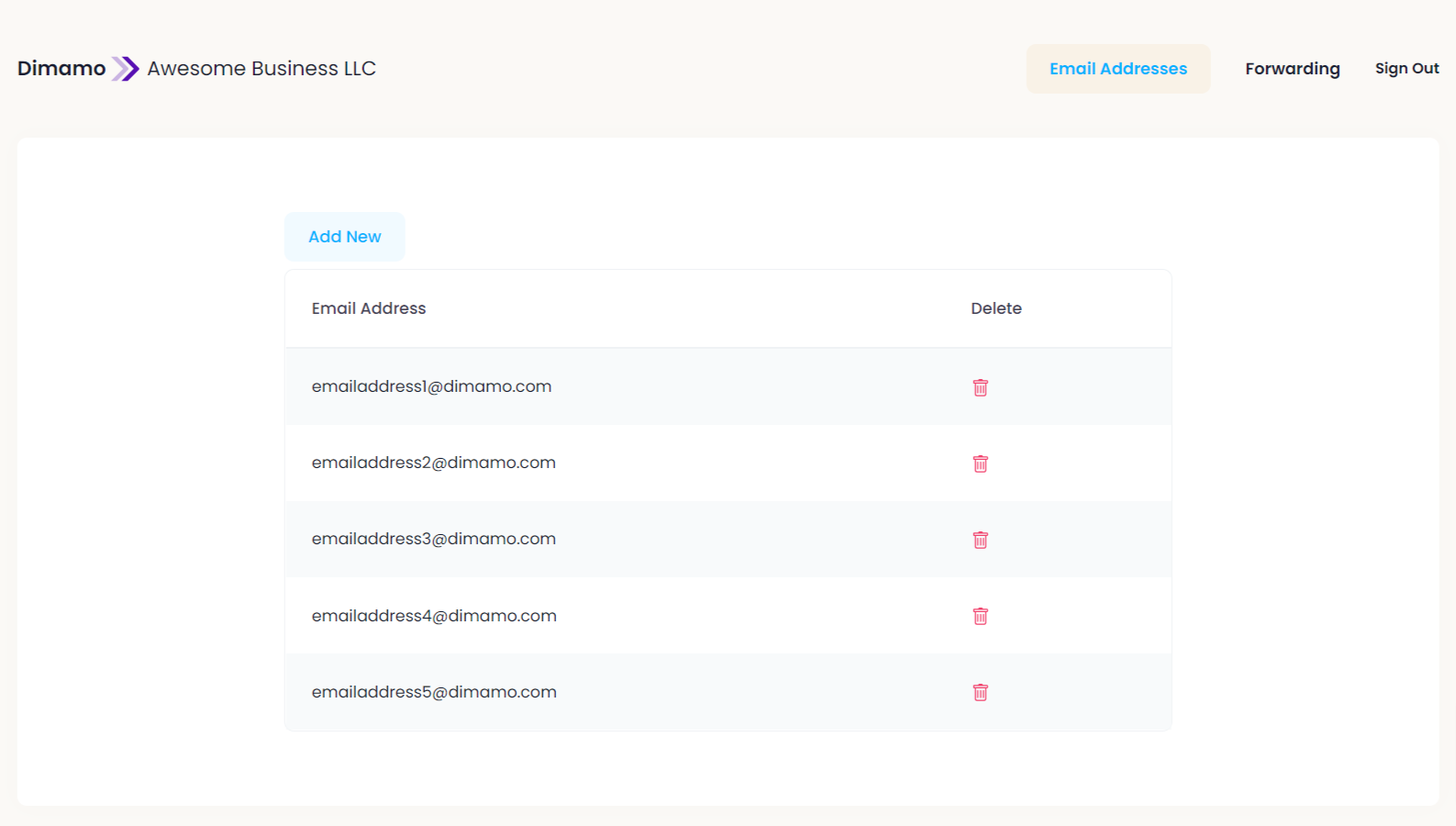Select the emailaddress3@dimamo.com text

[433, 539]
